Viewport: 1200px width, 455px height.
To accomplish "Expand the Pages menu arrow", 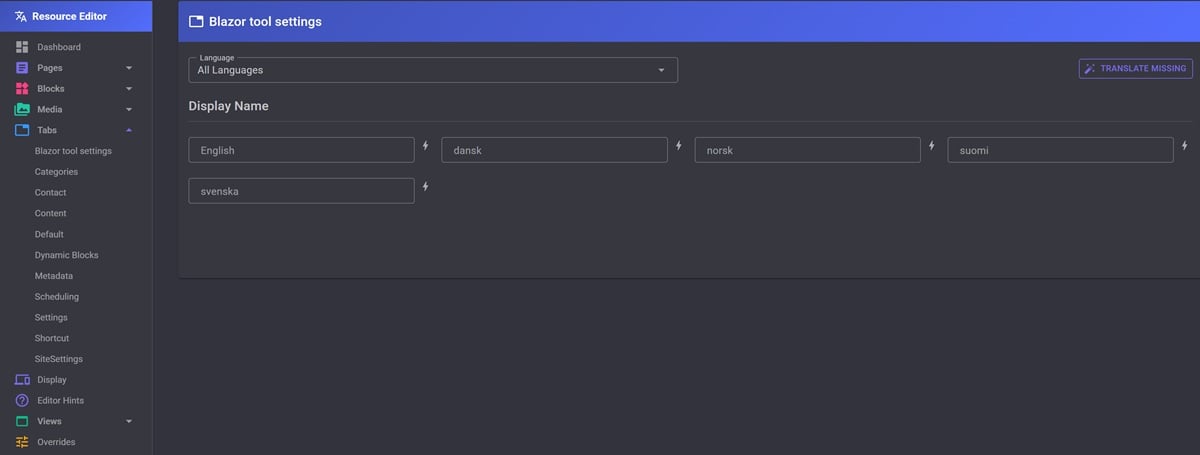I will pyautogui.click(x=129, y=68).
